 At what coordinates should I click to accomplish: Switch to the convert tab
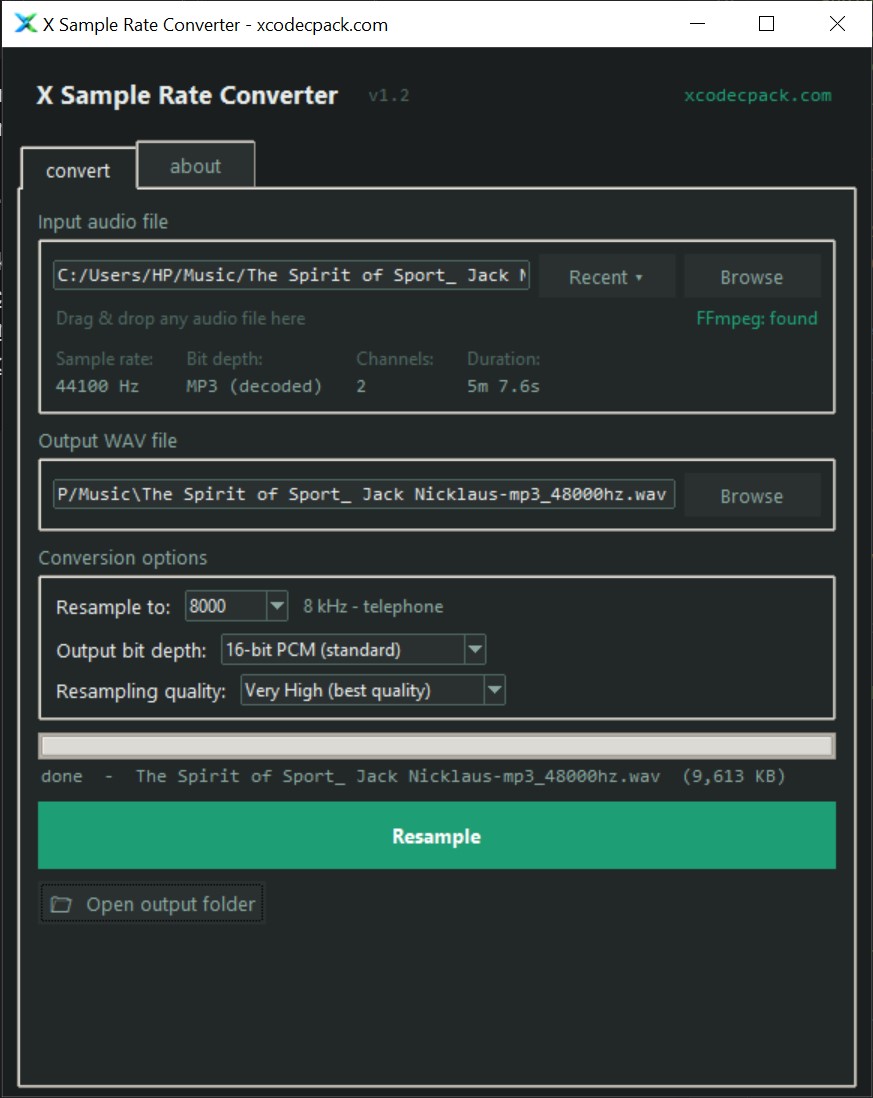click(78, 170)
